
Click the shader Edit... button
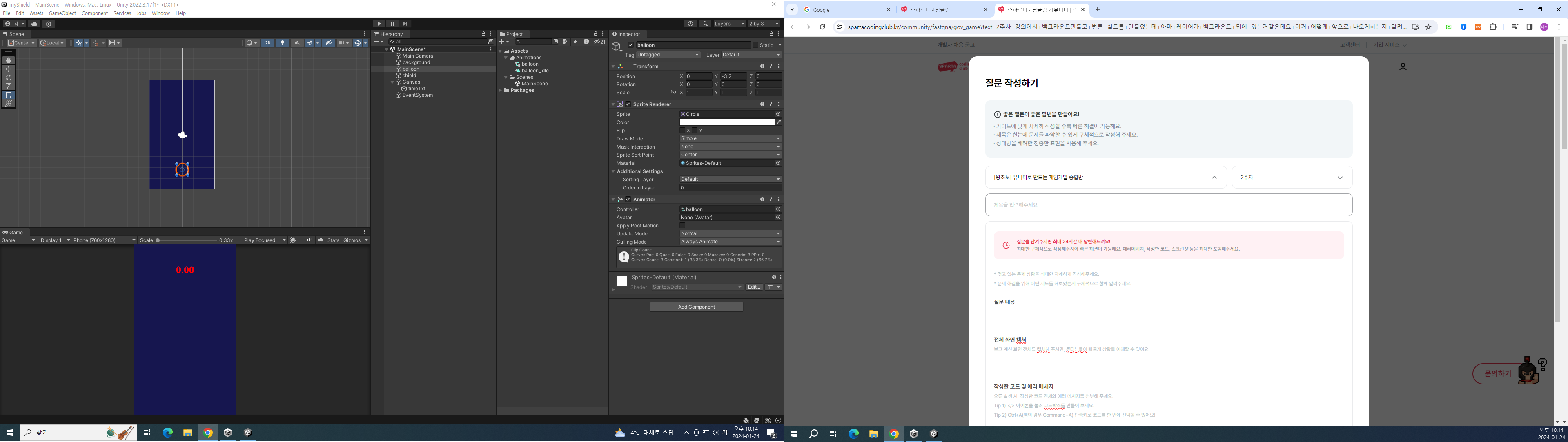tap(753, 287)
